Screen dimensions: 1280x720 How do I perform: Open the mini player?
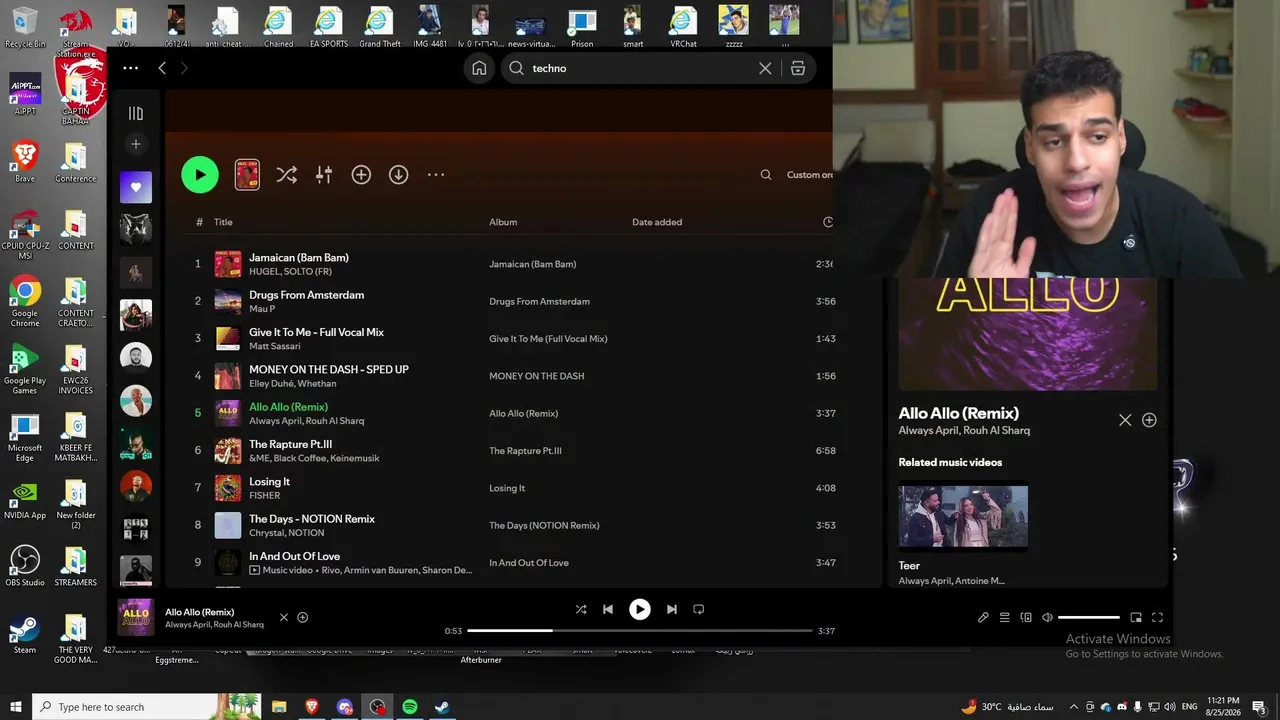click(x=1136, y=617)
